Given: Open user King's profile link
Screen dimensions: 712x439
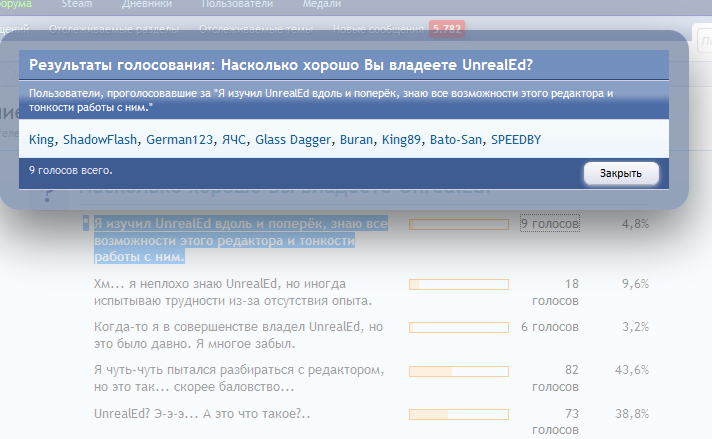Looking at the screenshot, I should pos(41,140).
